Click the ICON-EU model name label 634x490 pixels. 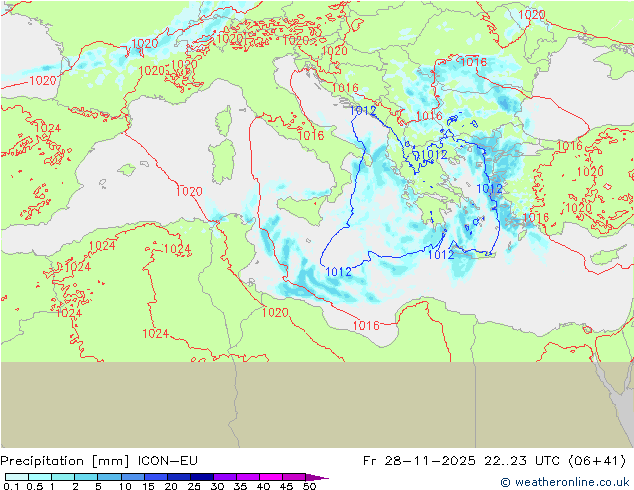coord(167,460)
